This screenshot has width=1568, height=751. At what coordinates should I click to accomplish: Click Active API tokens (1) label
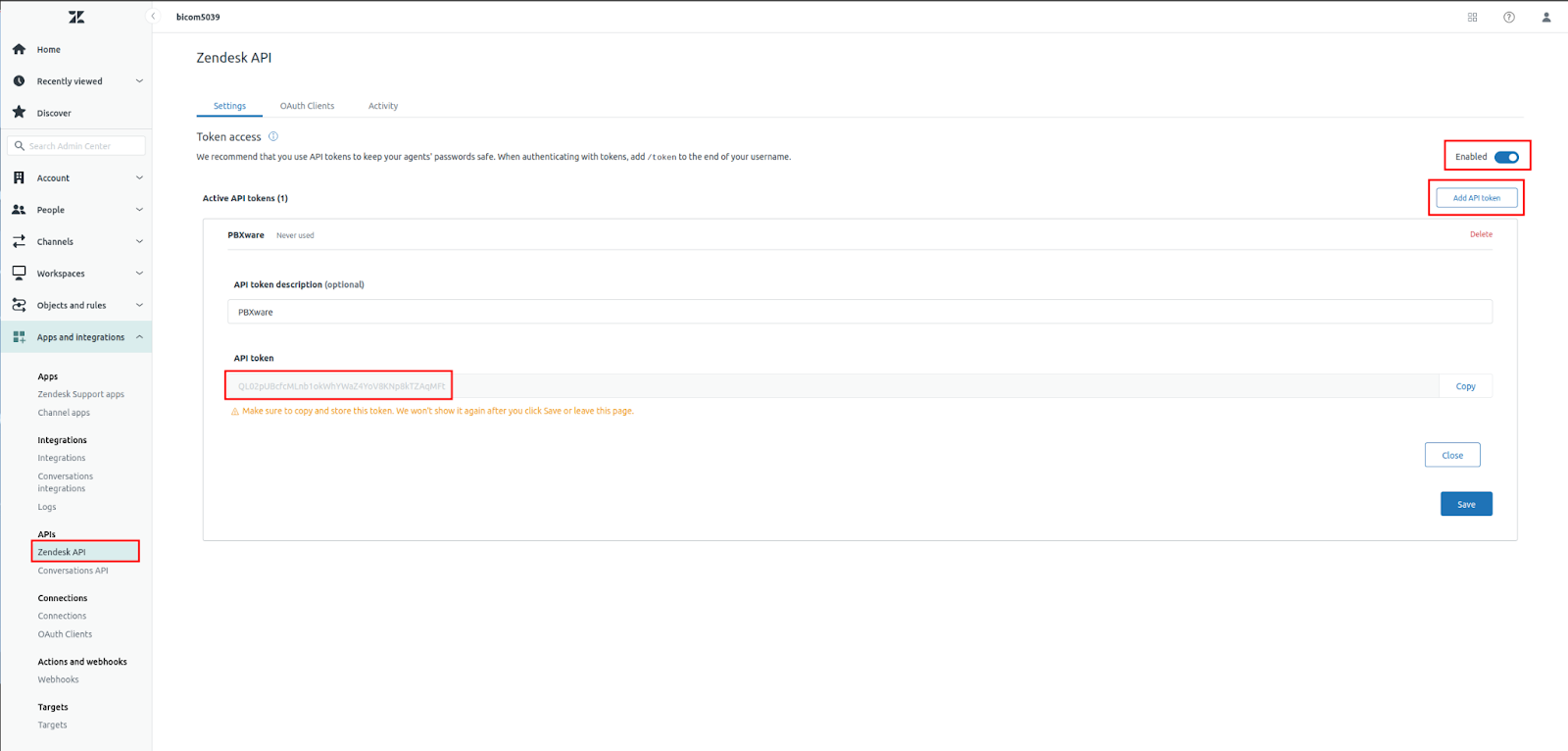coord(245,198)
